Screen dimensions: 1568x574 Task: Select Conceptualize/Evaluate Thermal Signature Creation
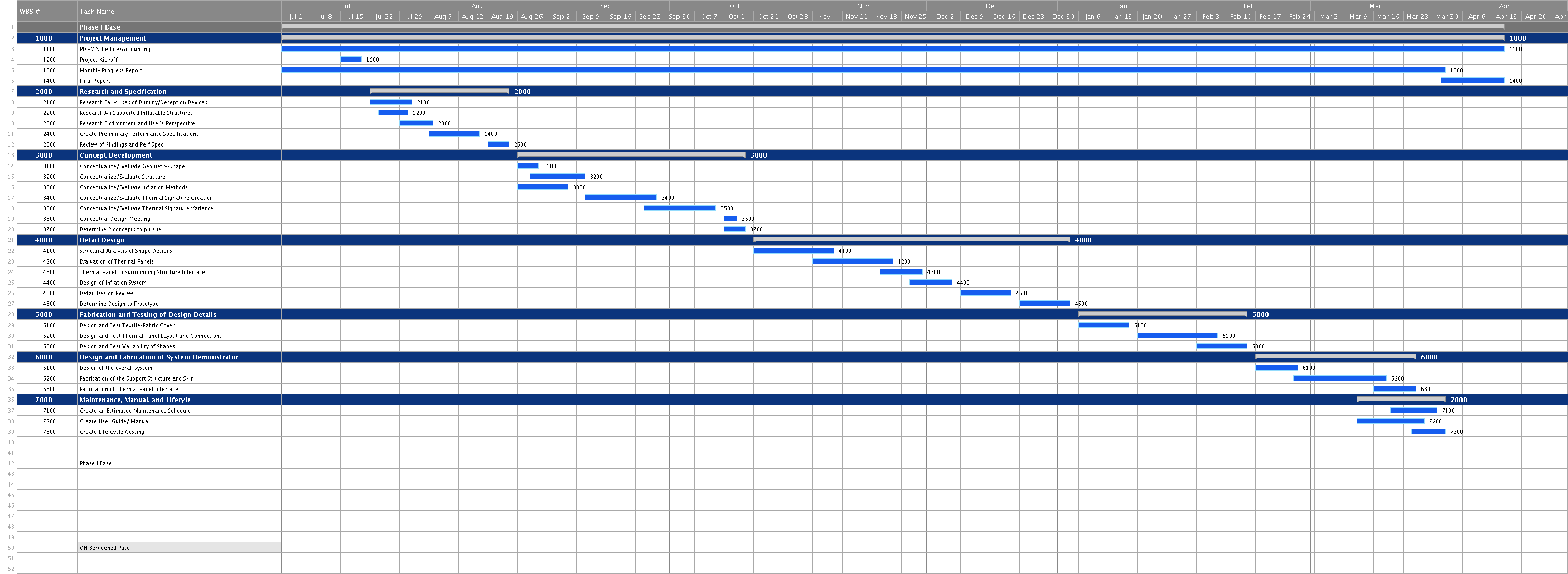click(146, 198)
